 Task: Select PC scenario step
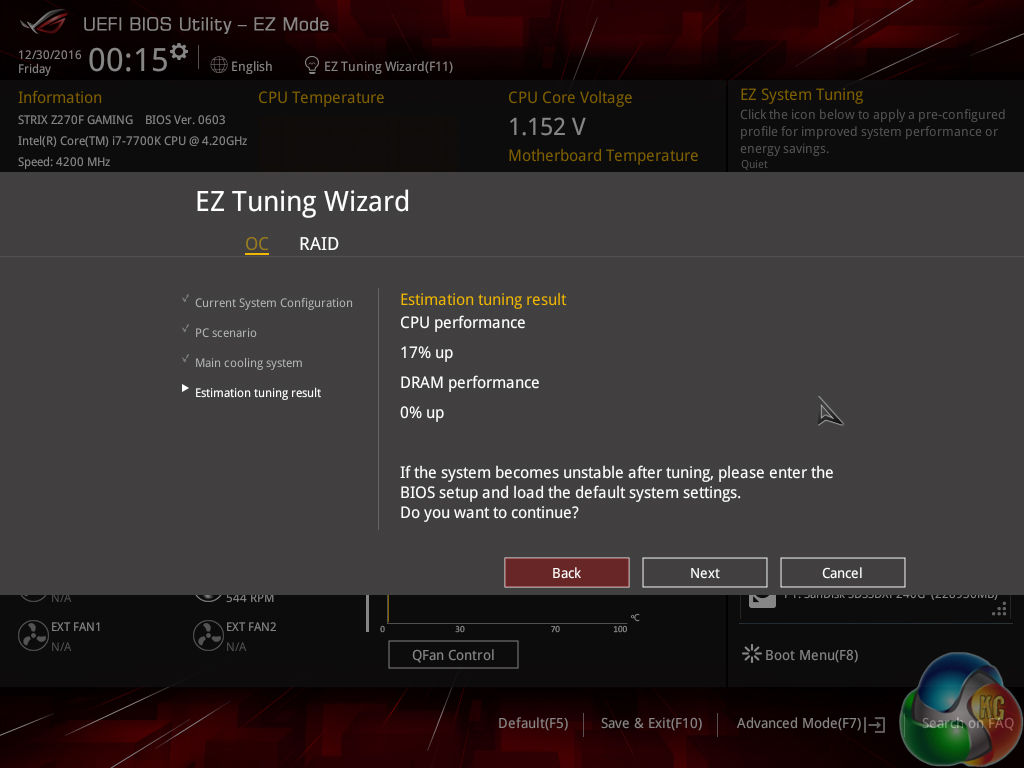pos(225,332)
